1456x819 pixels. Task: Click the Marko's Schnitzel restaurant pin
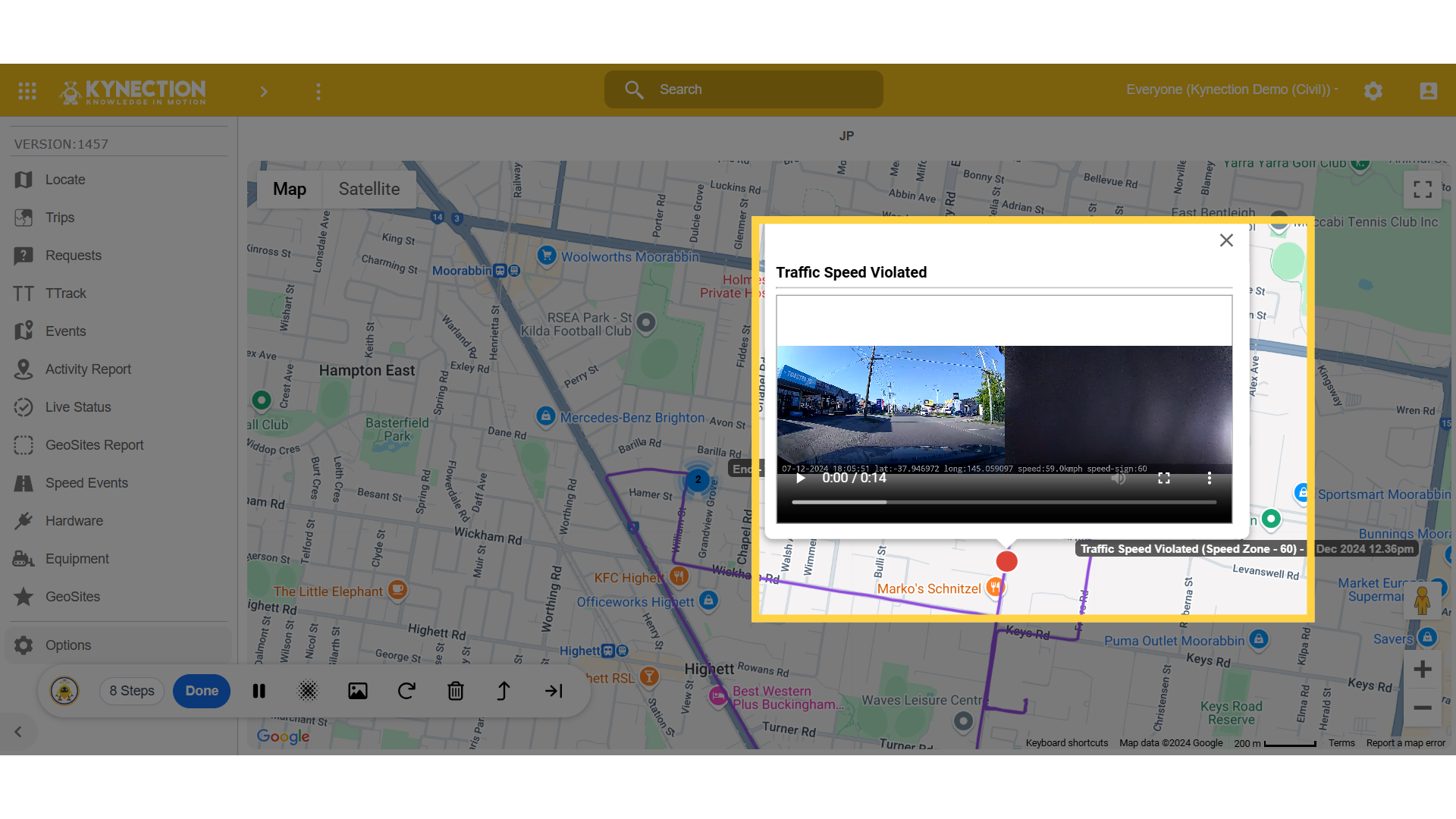click(994, 588)
